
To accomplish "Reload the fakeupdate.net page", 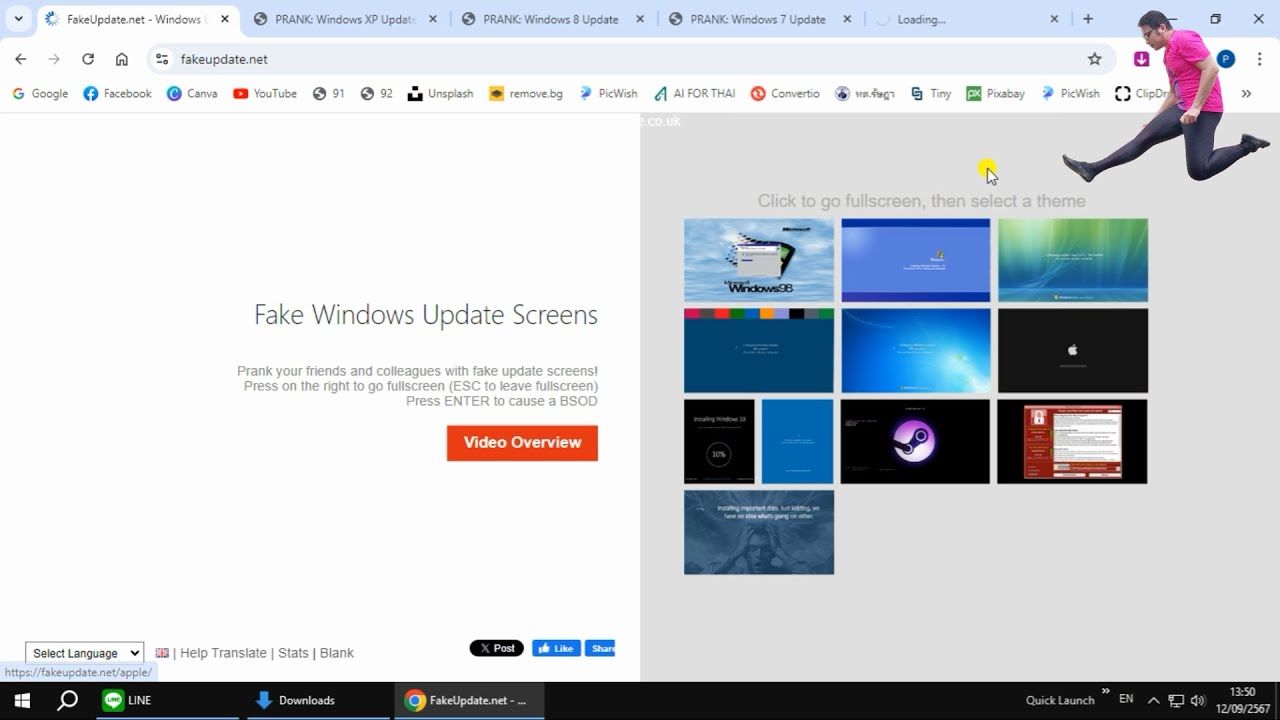I will [x=88, y=59].
